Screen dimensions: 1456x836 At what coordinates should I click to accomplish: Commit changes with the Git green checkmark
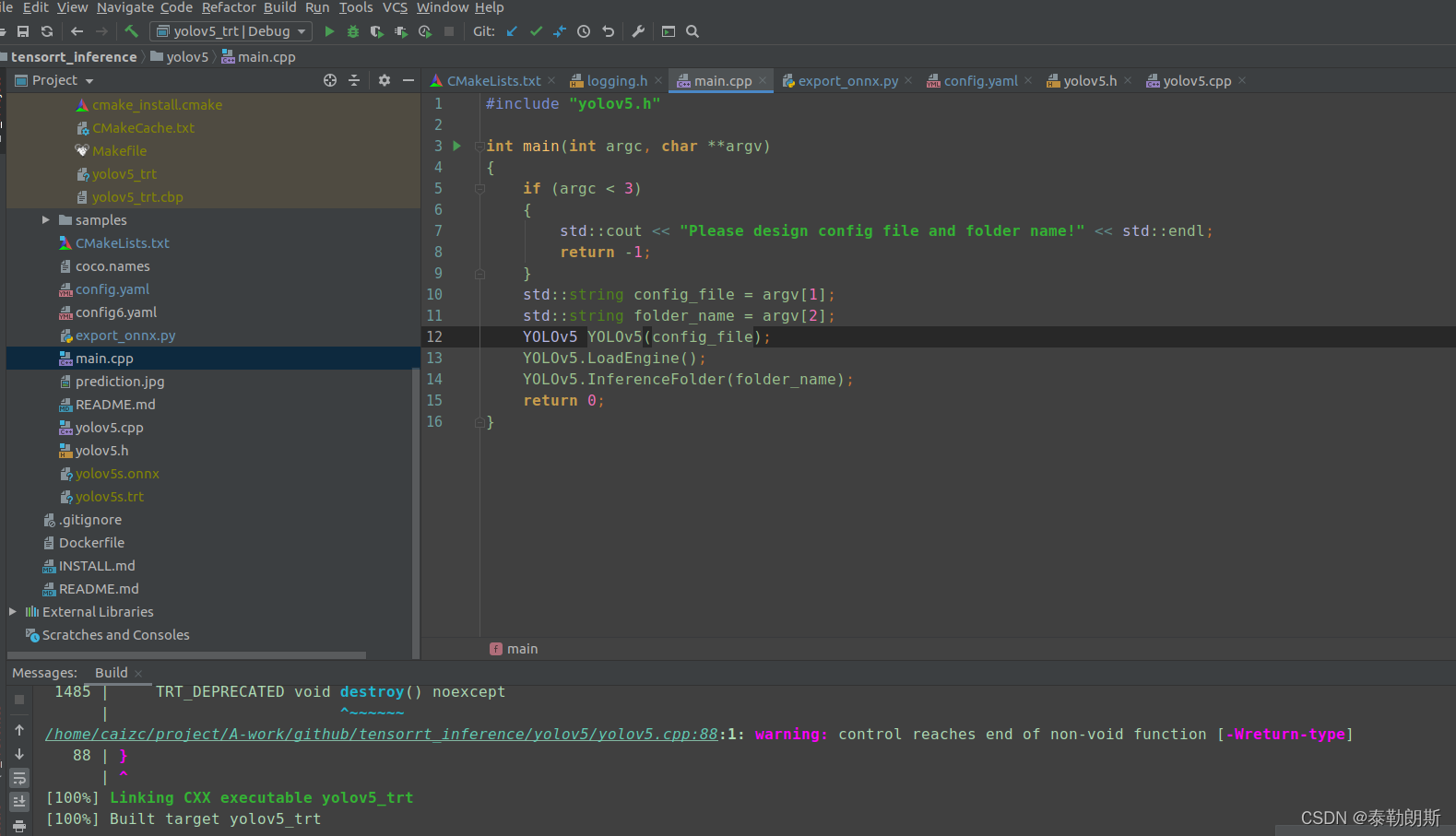536,31
